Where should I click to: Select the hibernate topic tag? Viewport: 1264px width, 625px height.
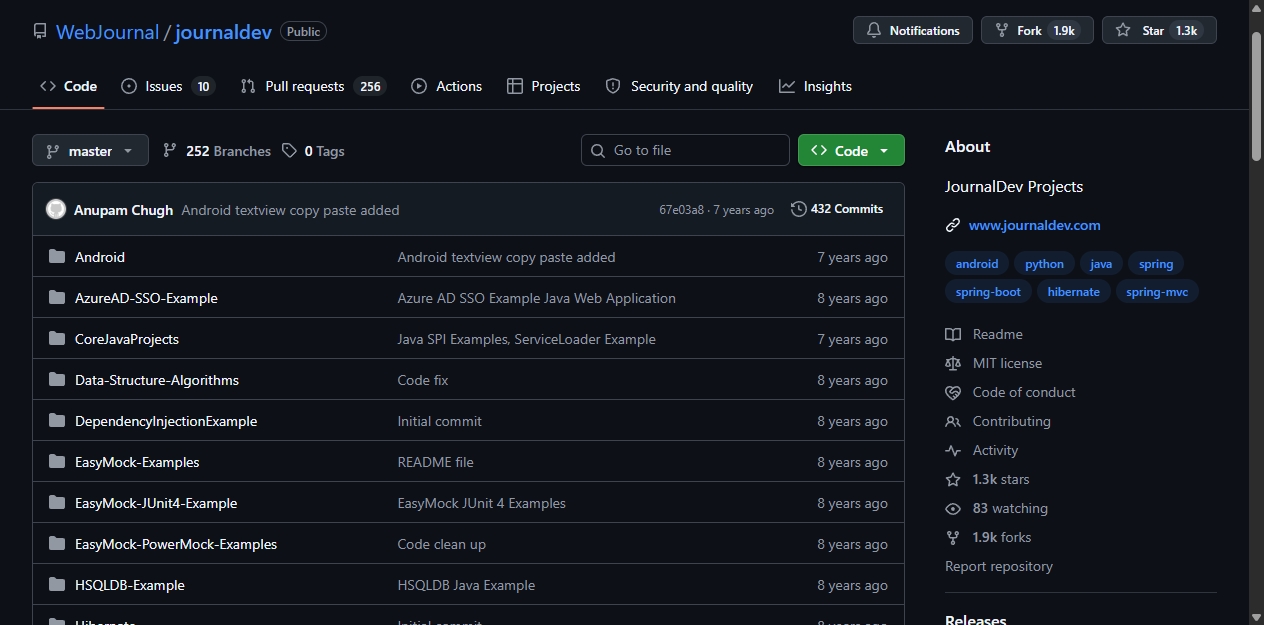pyautogui.click(x=1074, y=292)
